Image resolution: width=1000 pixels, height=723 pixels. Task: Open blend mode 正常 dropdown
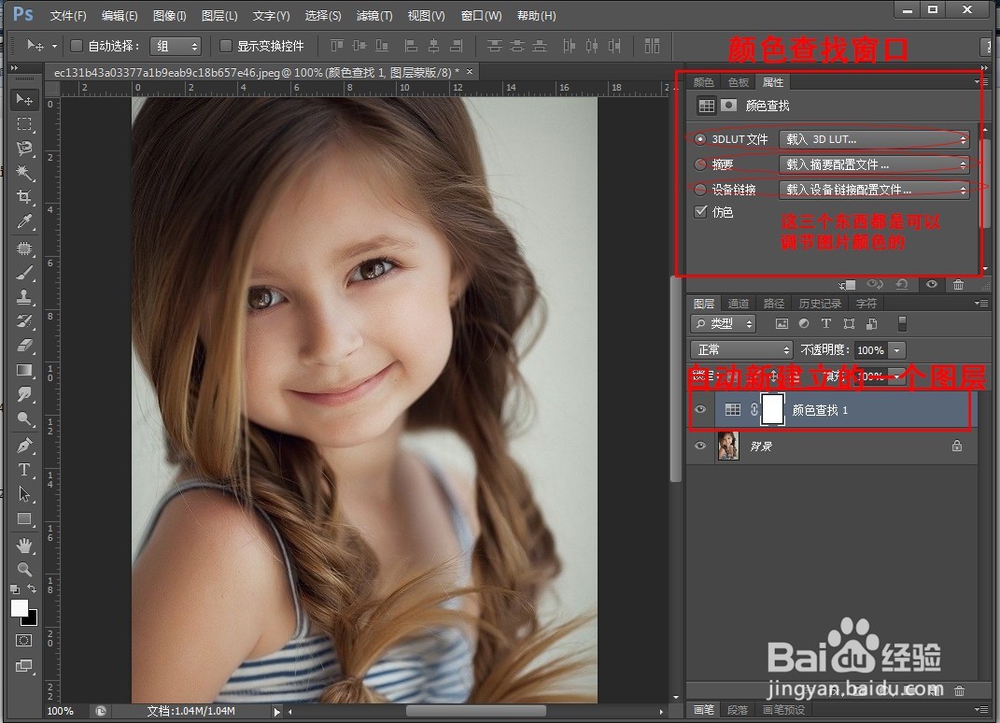pos(742,350)
